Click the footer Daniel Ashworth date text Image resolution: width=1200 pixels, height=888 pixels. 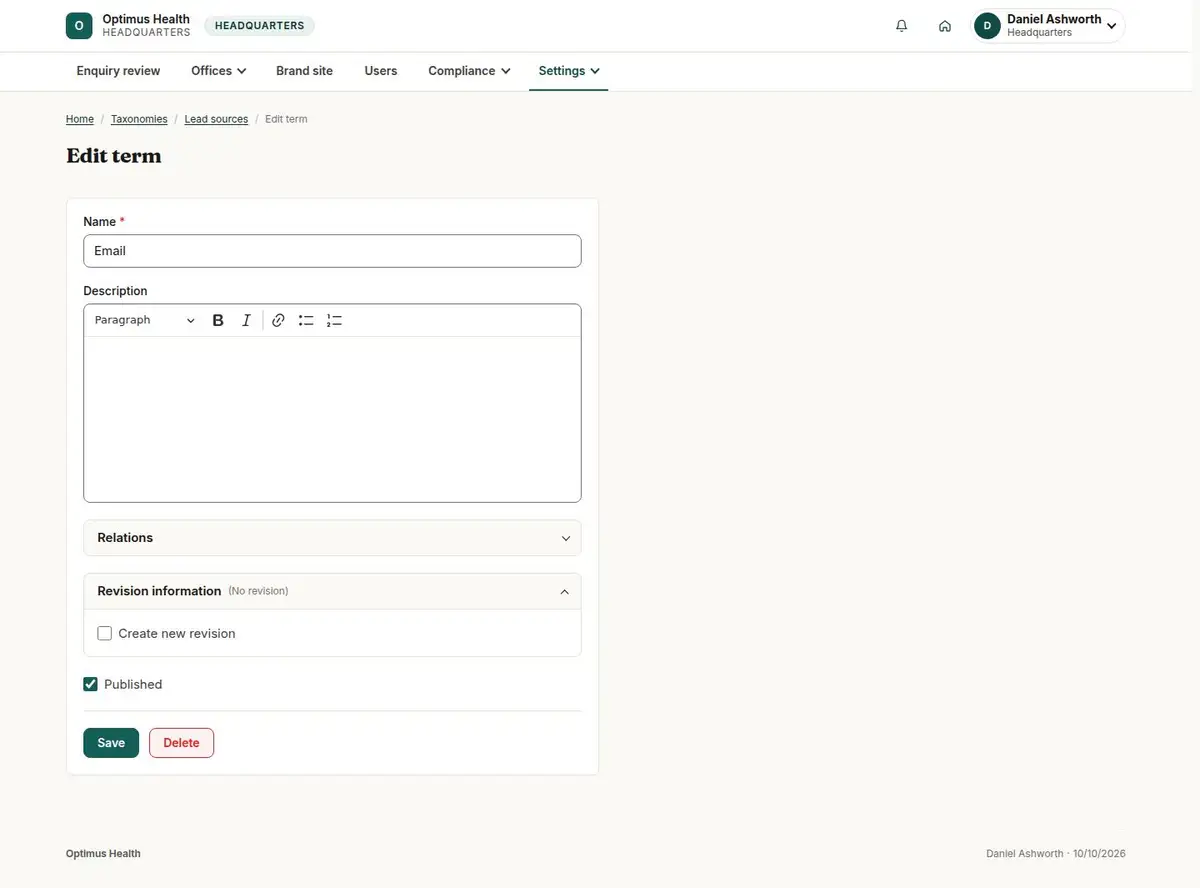1056,854
